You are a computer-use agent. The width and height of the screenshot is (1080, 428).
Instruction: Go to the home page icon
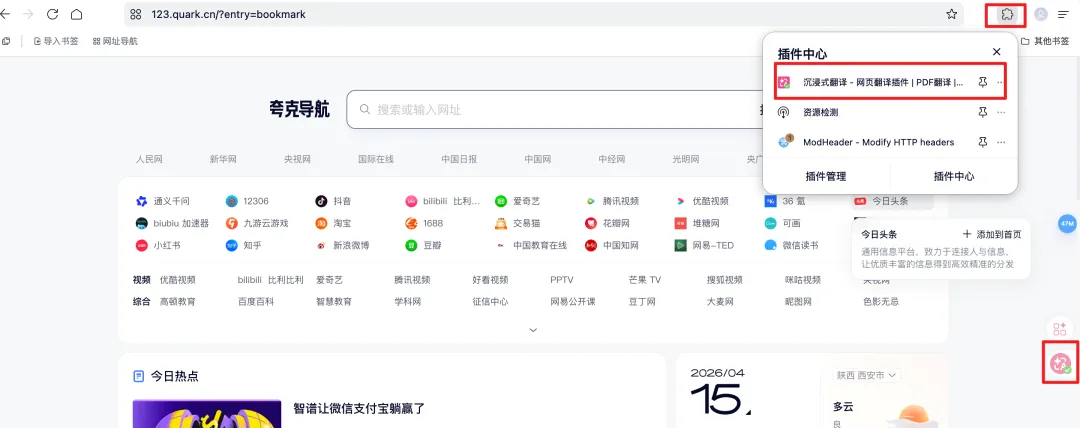point(77,14)
